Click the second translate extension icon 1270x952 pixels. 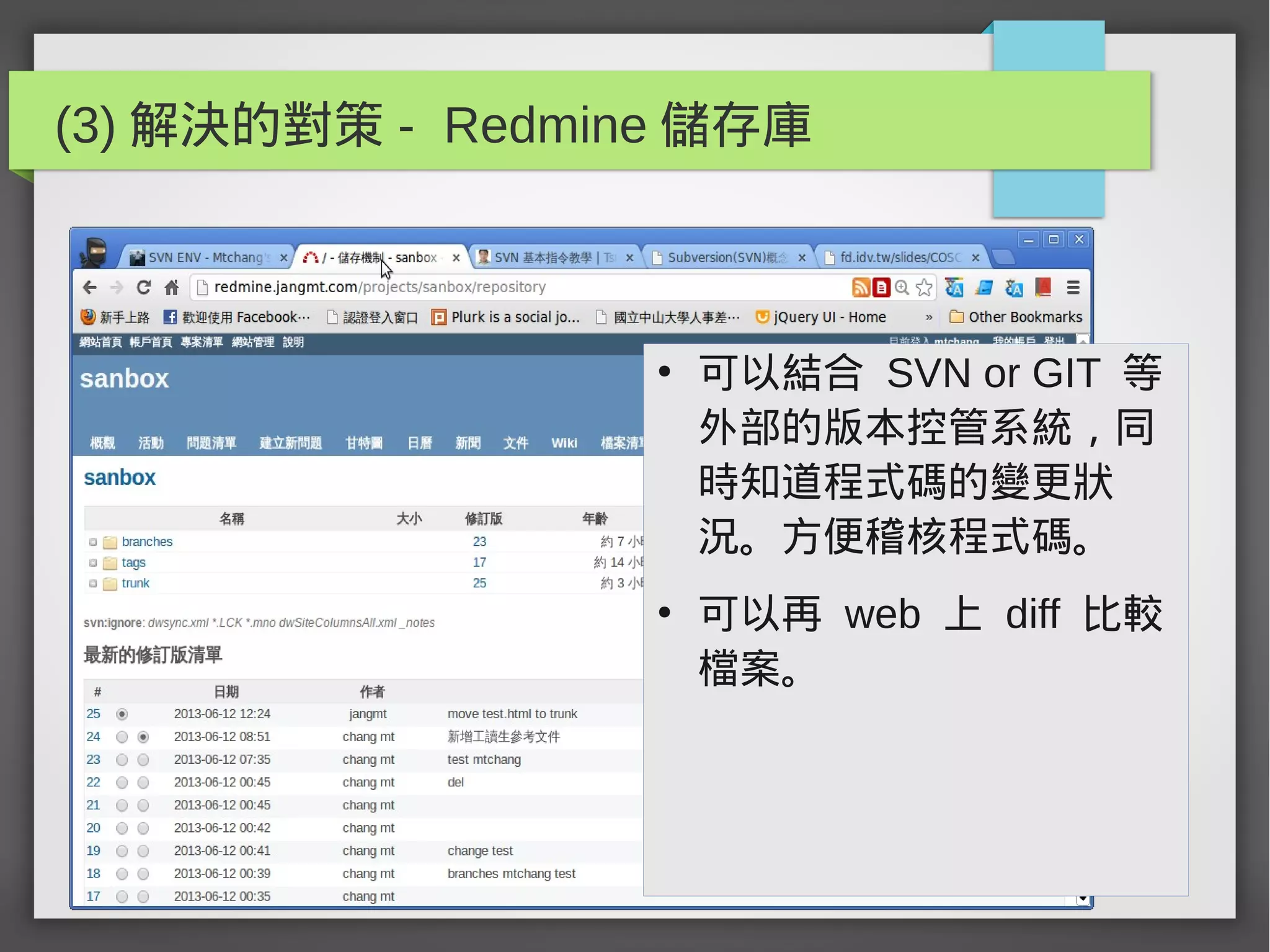pyautogui.click(x=1014, y=287)
